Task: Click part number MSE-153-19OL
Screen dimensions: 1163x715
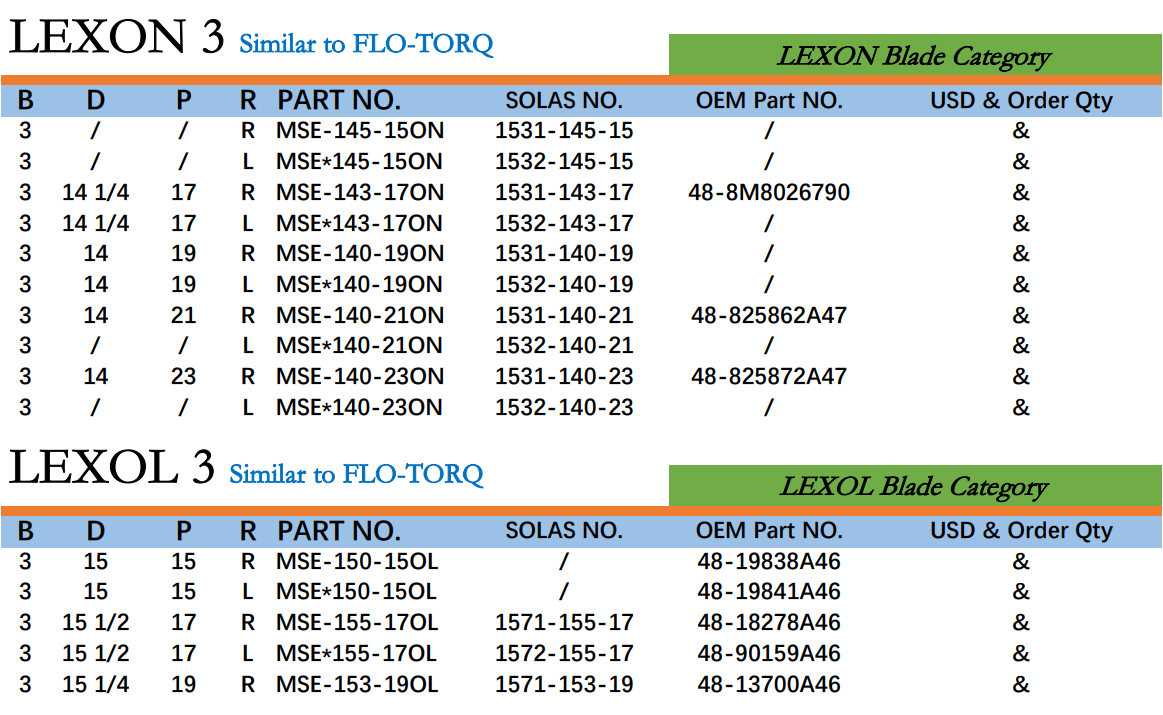Action: [357, 685]
